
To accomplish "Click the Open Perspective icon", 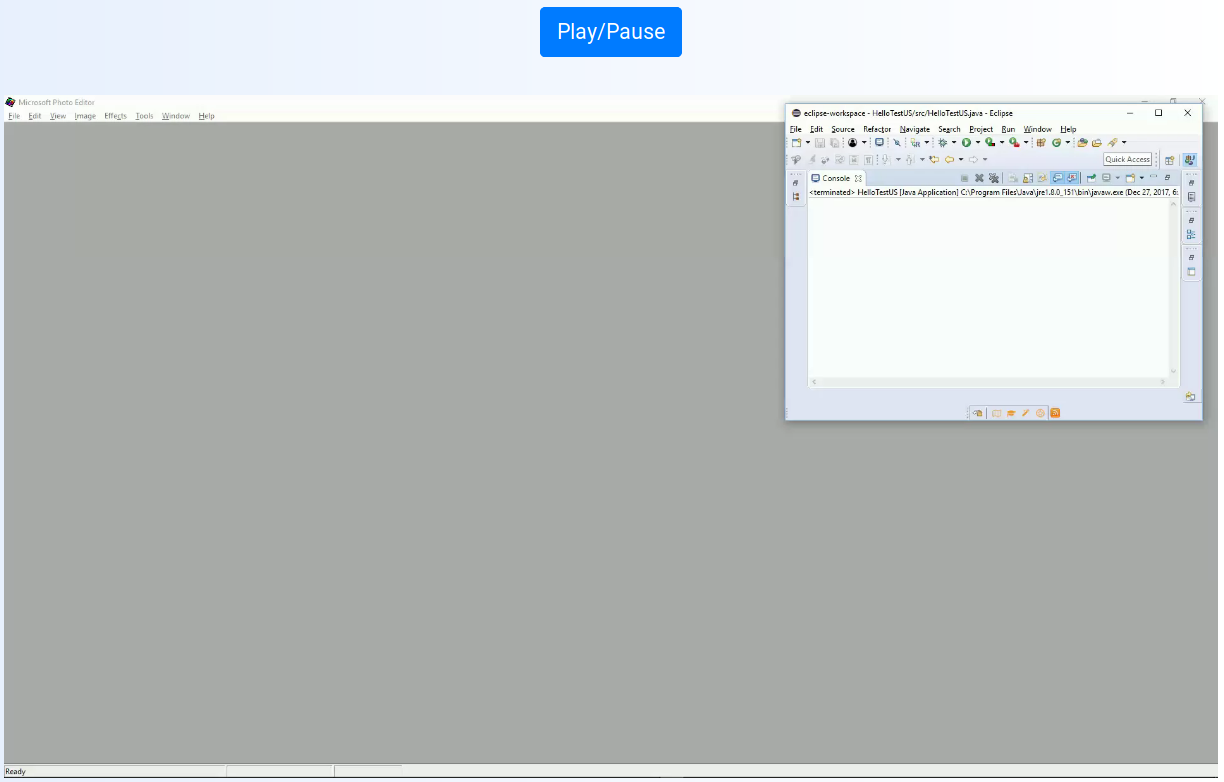I will 1169,160.
